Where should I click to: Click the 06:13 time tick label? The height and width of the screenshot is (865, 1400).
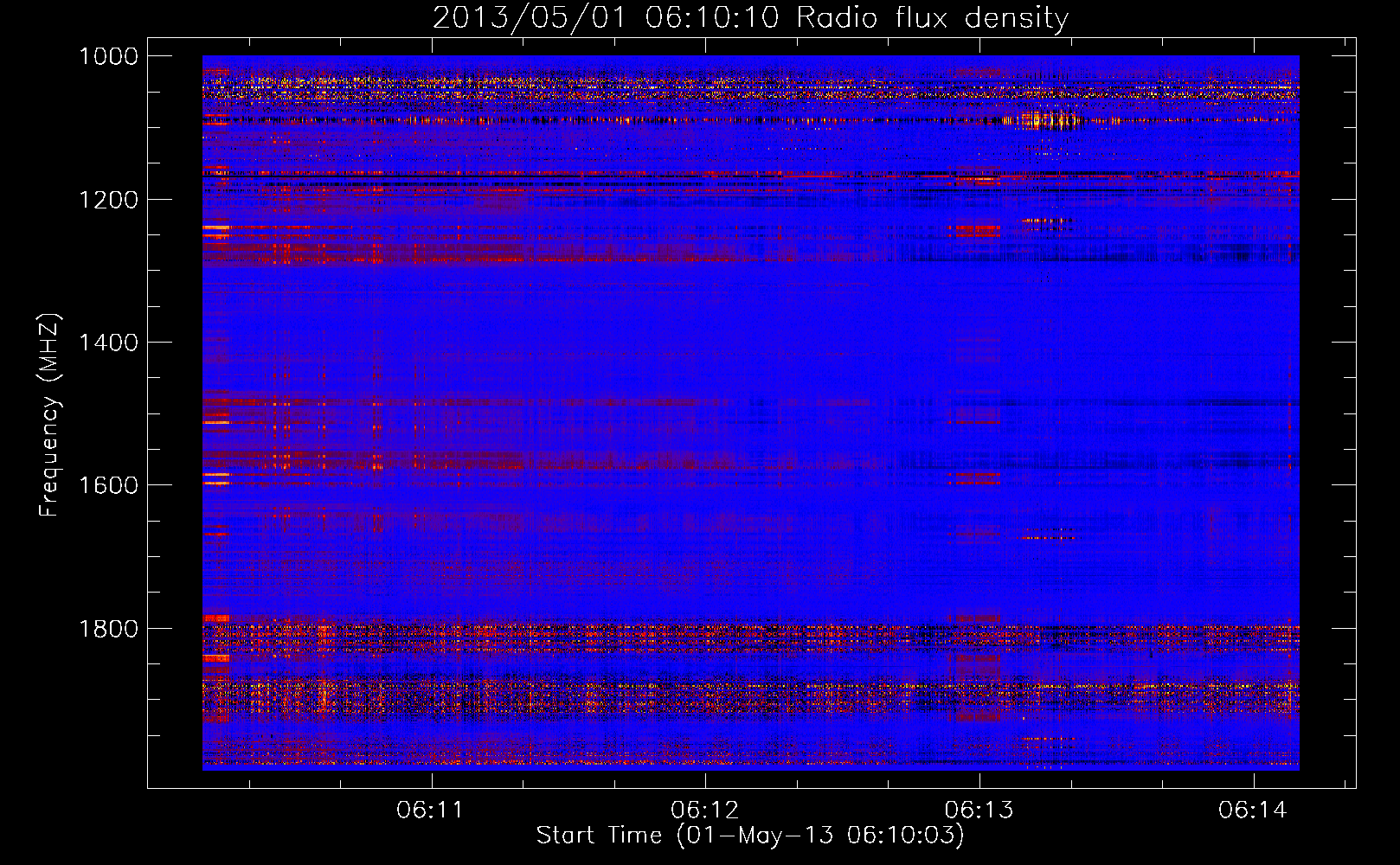[979, 810]
